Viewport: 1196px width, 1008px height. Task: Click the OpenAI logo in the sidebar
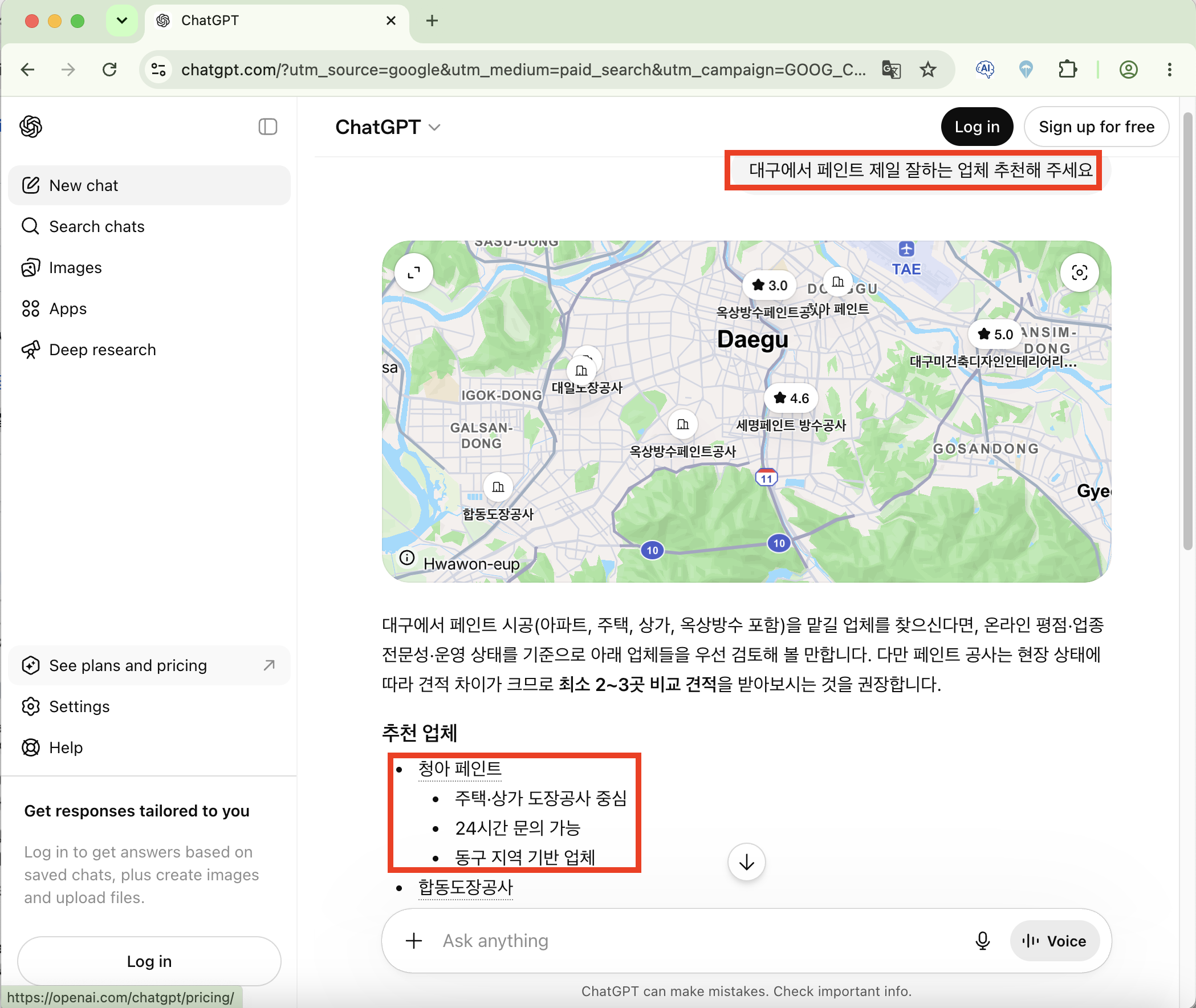coord(31,127)
